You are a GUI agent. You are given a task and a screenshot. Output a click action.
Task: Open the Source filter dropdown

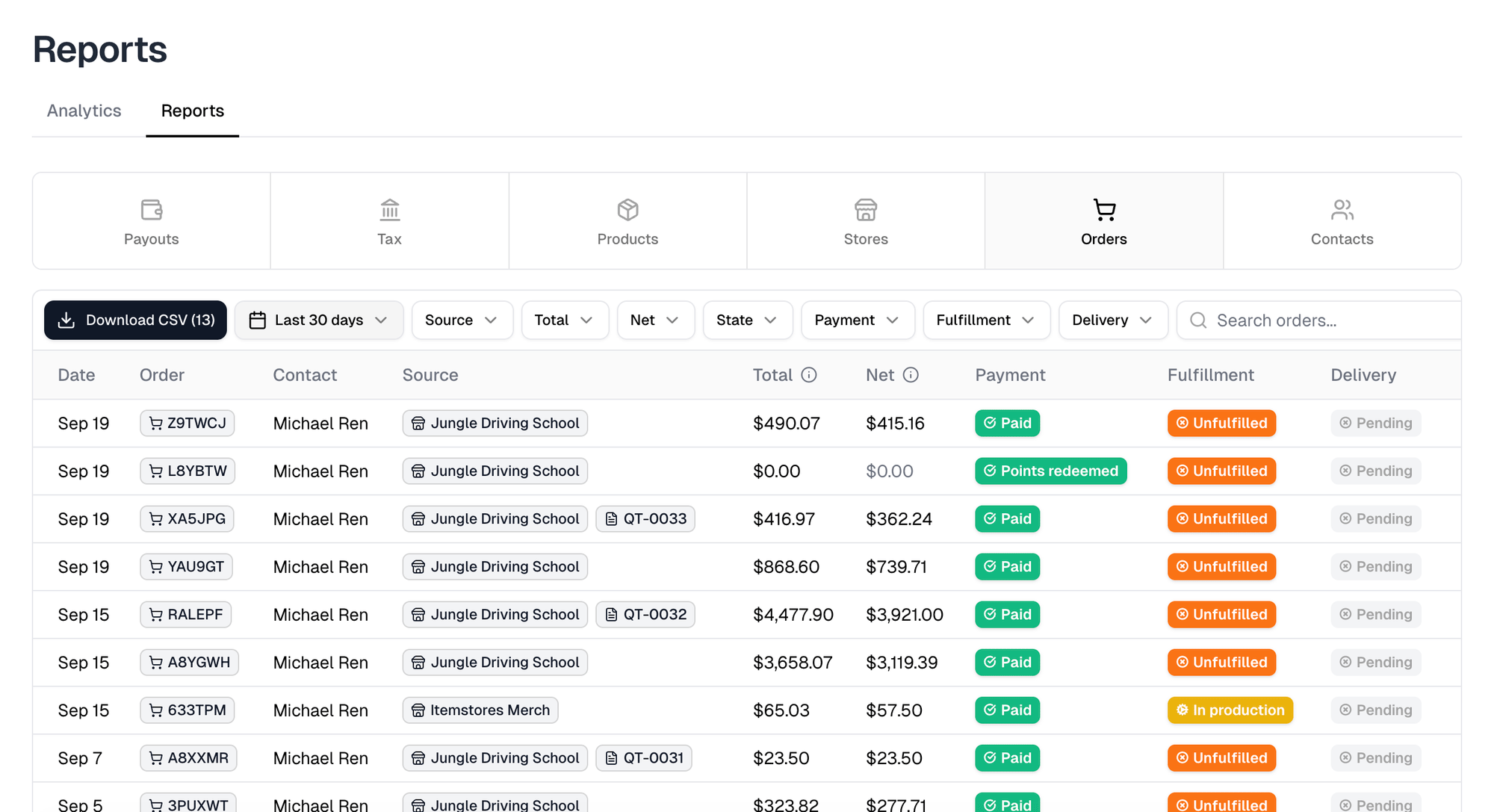click(x=462, y=320)
